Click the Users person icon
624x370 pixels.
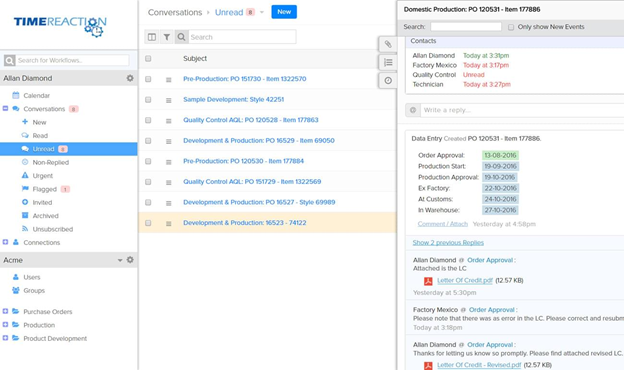click(16, 277)
